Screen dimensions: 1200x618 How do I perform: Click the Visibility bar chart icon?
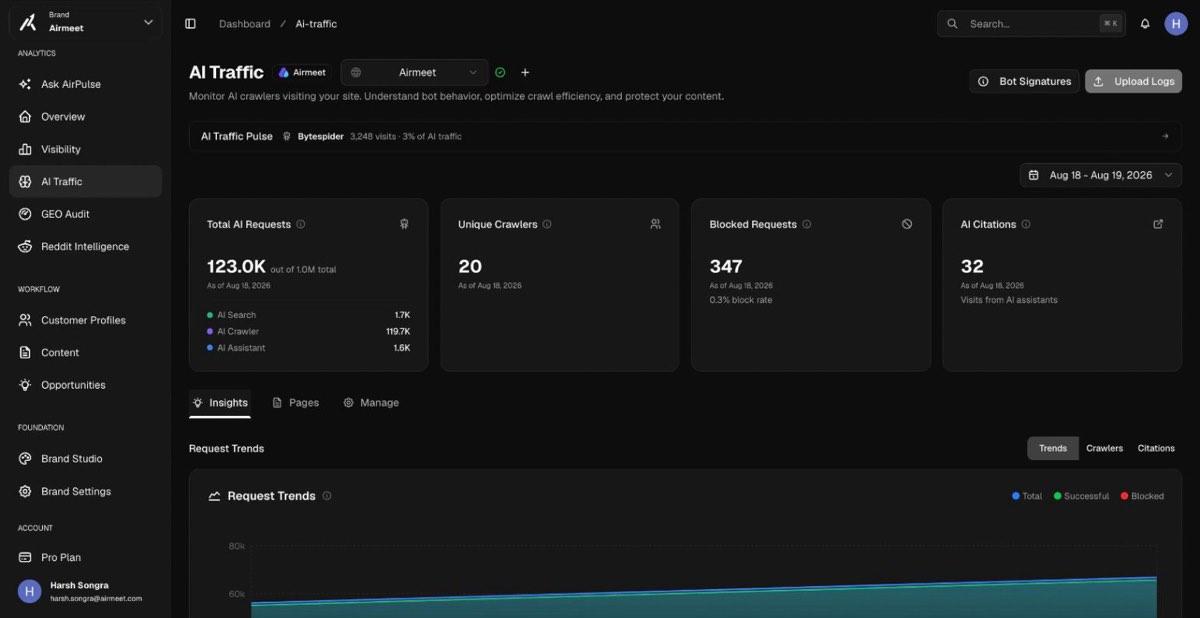(x=25, y=149)
